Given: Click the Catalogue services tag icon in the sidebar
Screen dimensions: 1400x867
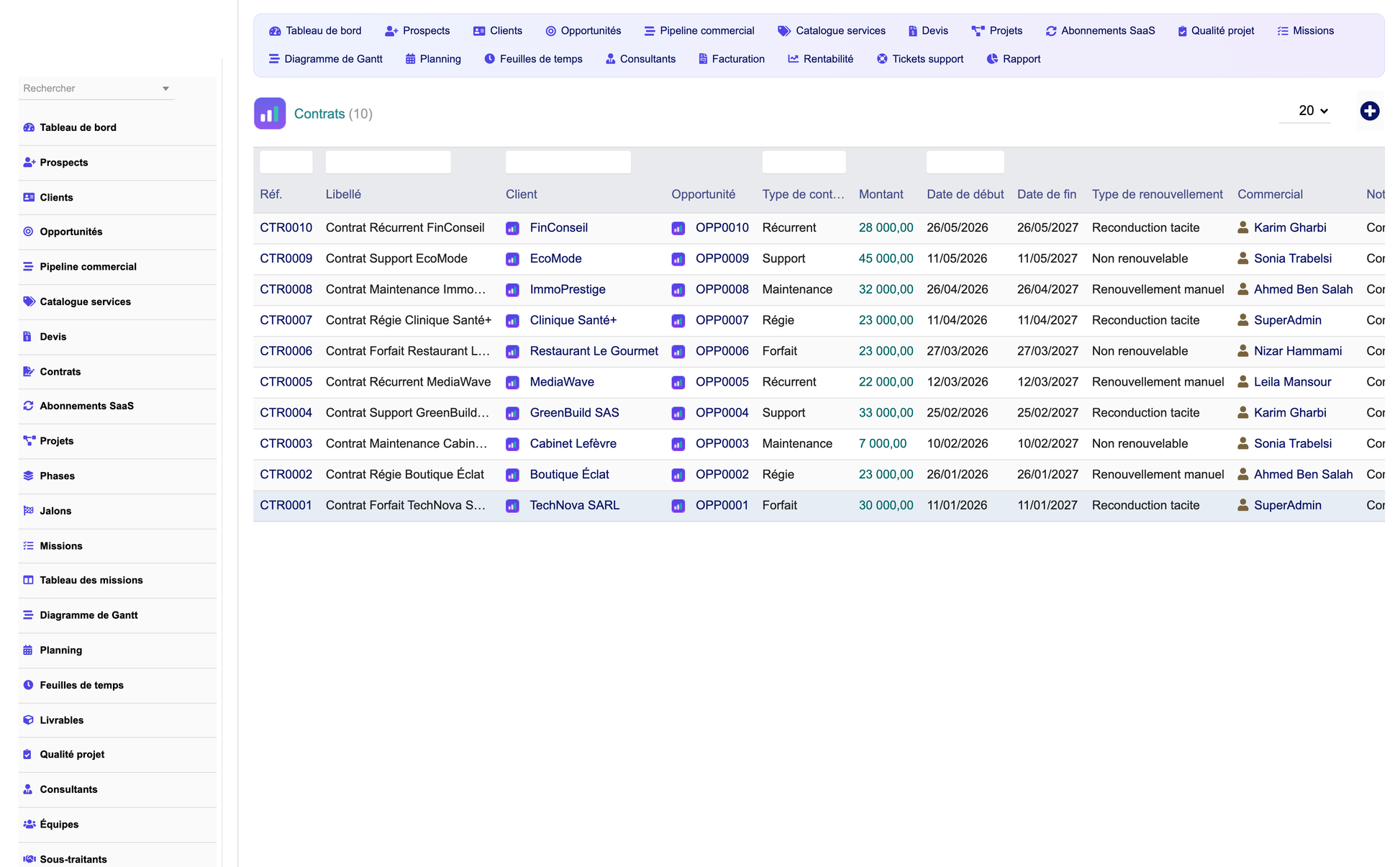Looking at the screenshot, I should point(29,301).
